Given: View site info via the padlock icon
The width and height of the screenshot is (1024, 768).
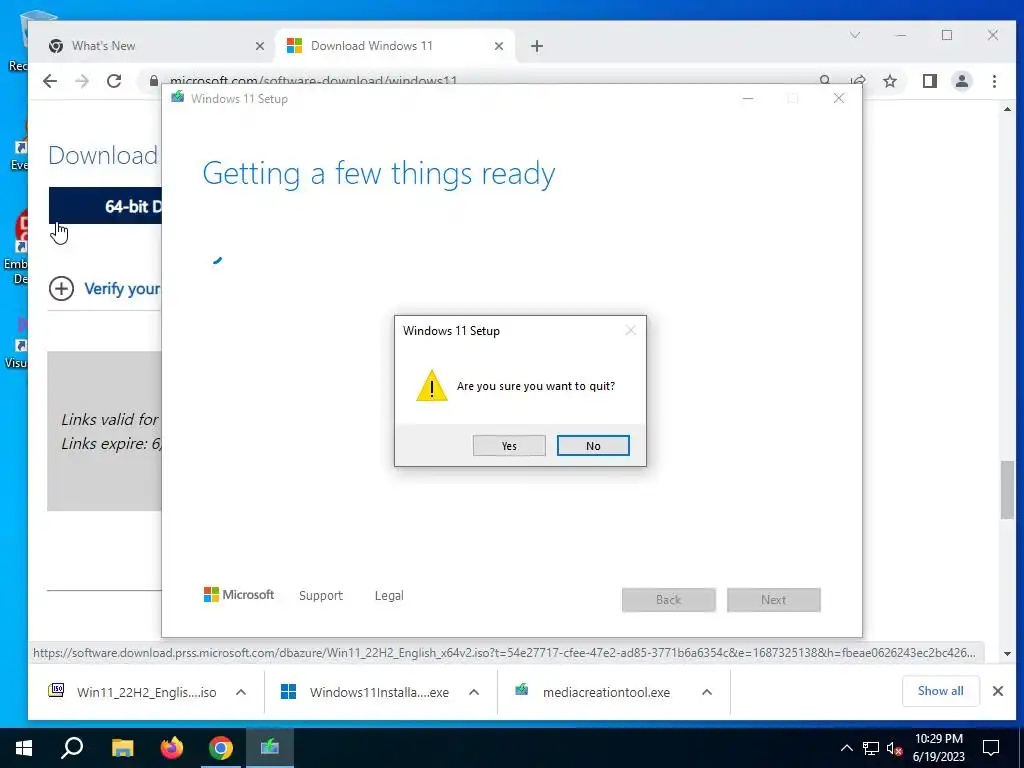Looking at the screenshot, I should click(154, 80).
